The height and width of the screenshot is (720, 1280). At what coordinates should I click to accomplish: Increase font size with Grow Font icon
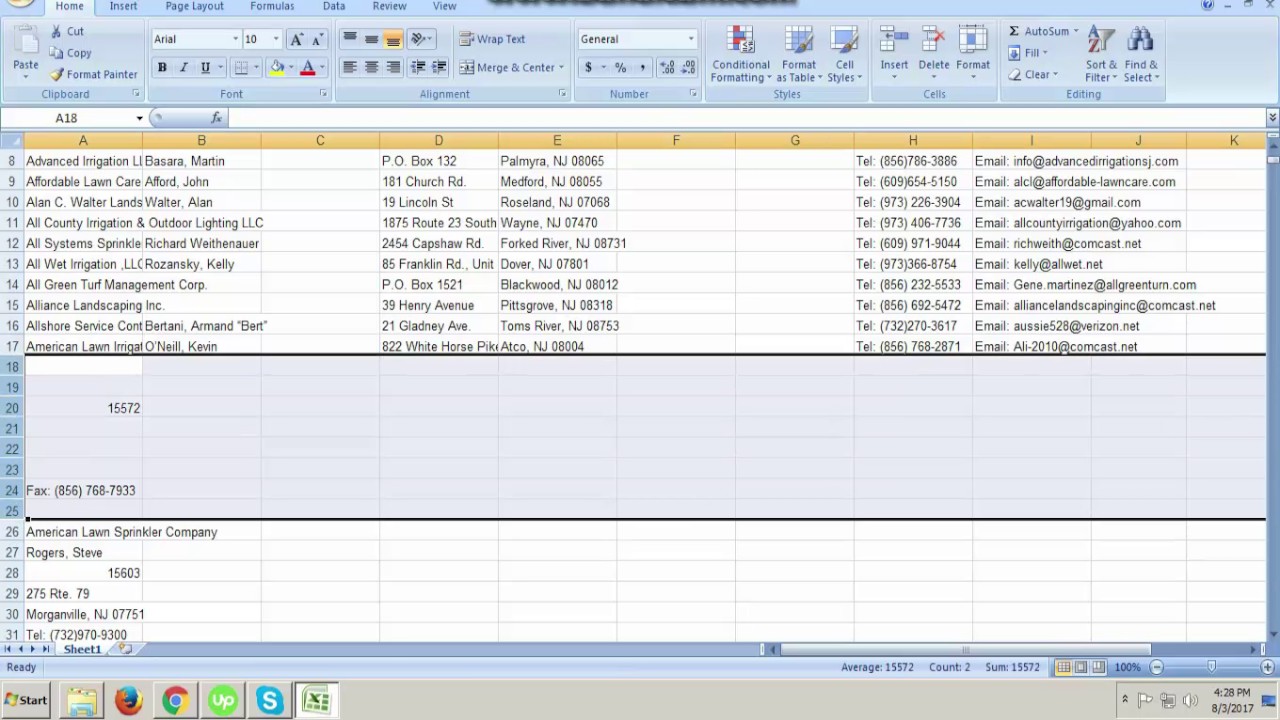click(296, 39)
